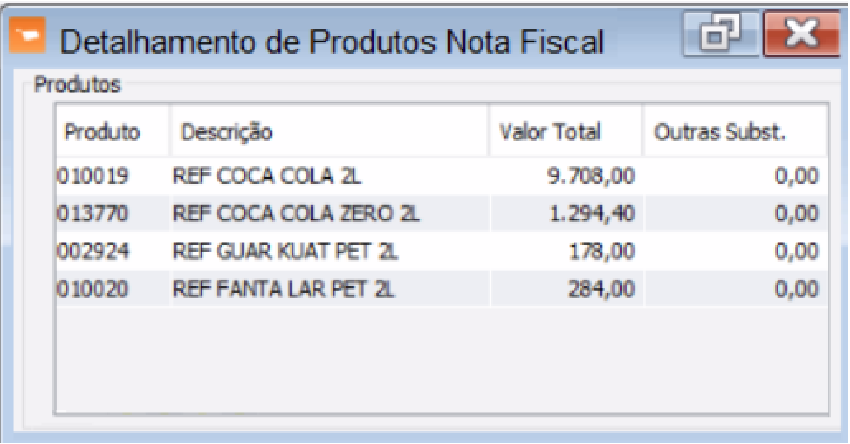Select product code 010020 cell
Image resolution: width=850 pixels, height=444 pixels.
coord(84,288)
